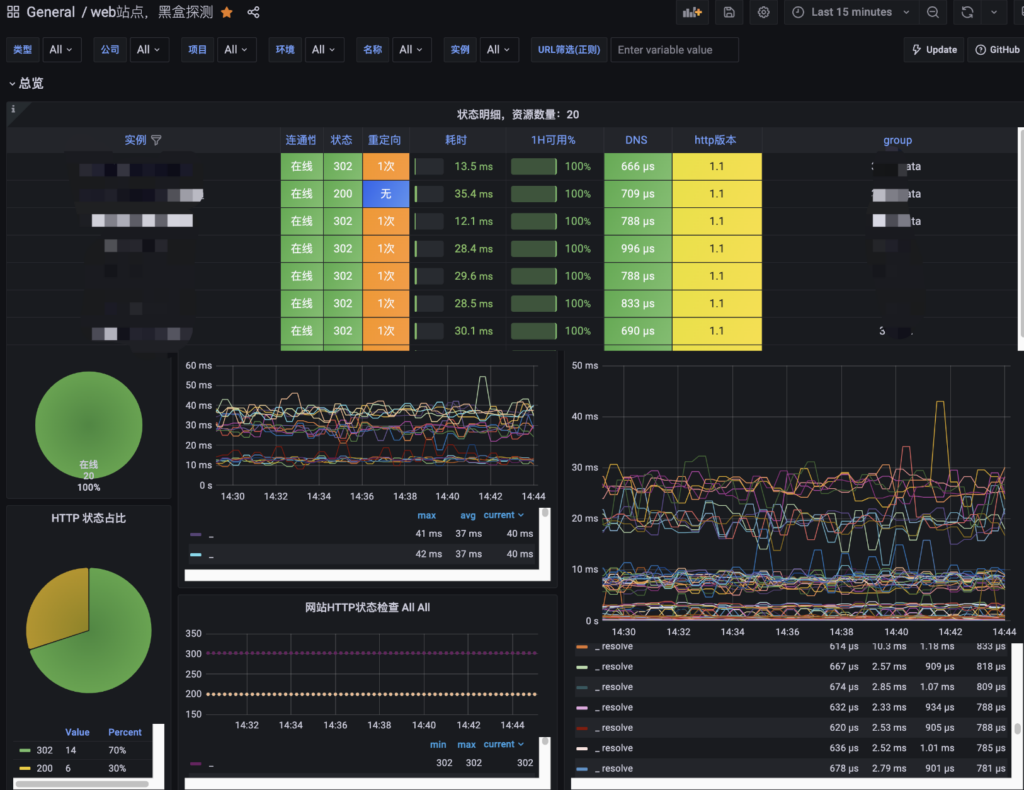1024x790 pixels.
Task: Click the Update link button
Action: [x=933, y=49]
